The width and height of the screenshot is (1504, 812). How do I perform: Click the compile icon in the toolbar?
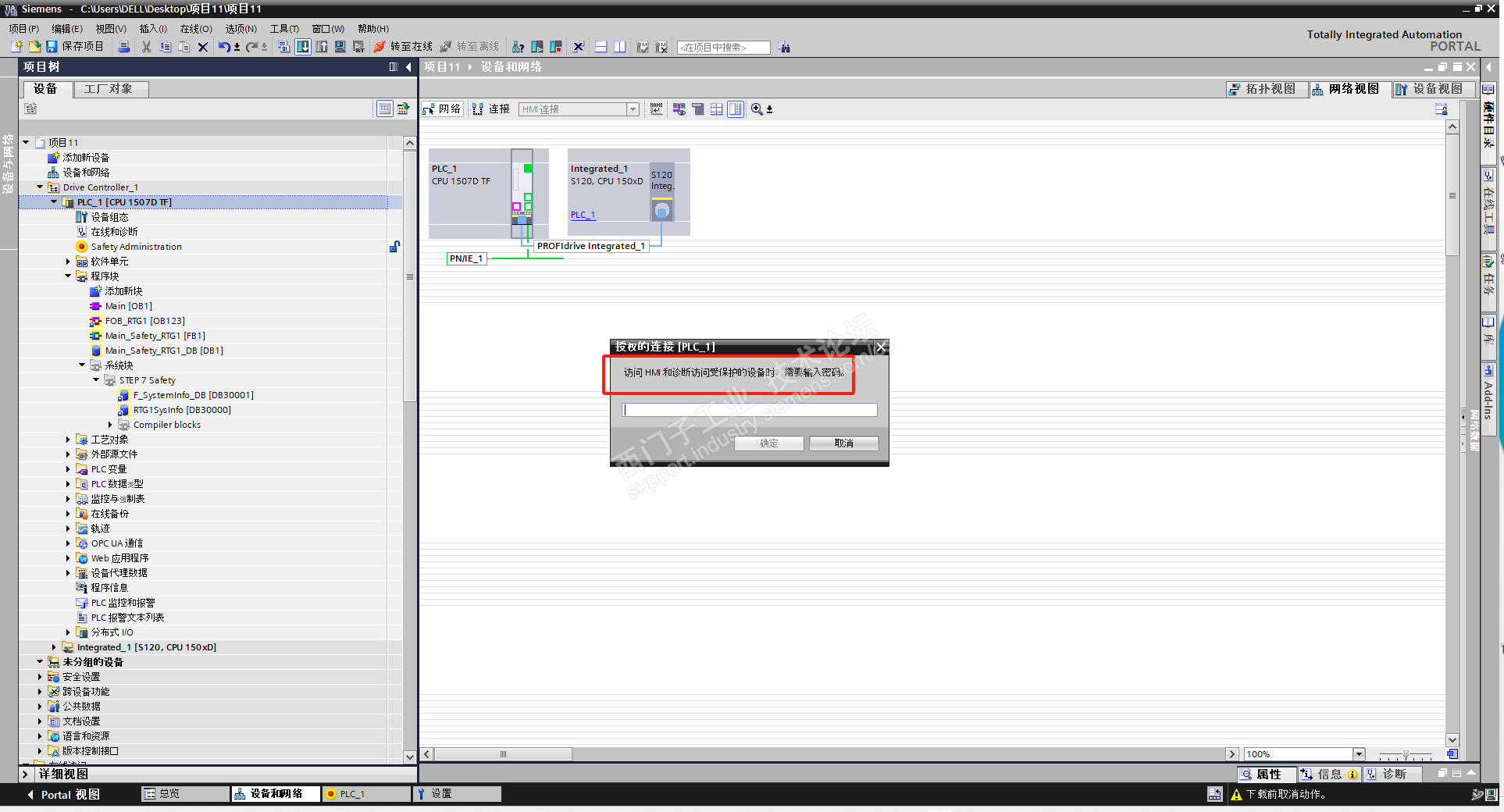(283, 47)
